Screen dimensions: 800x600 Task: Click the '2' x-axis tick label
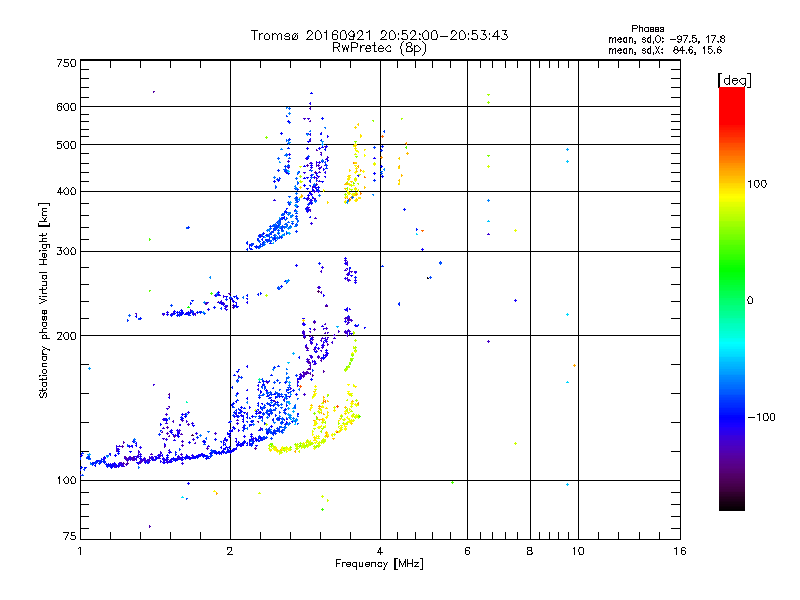(230, 551)
